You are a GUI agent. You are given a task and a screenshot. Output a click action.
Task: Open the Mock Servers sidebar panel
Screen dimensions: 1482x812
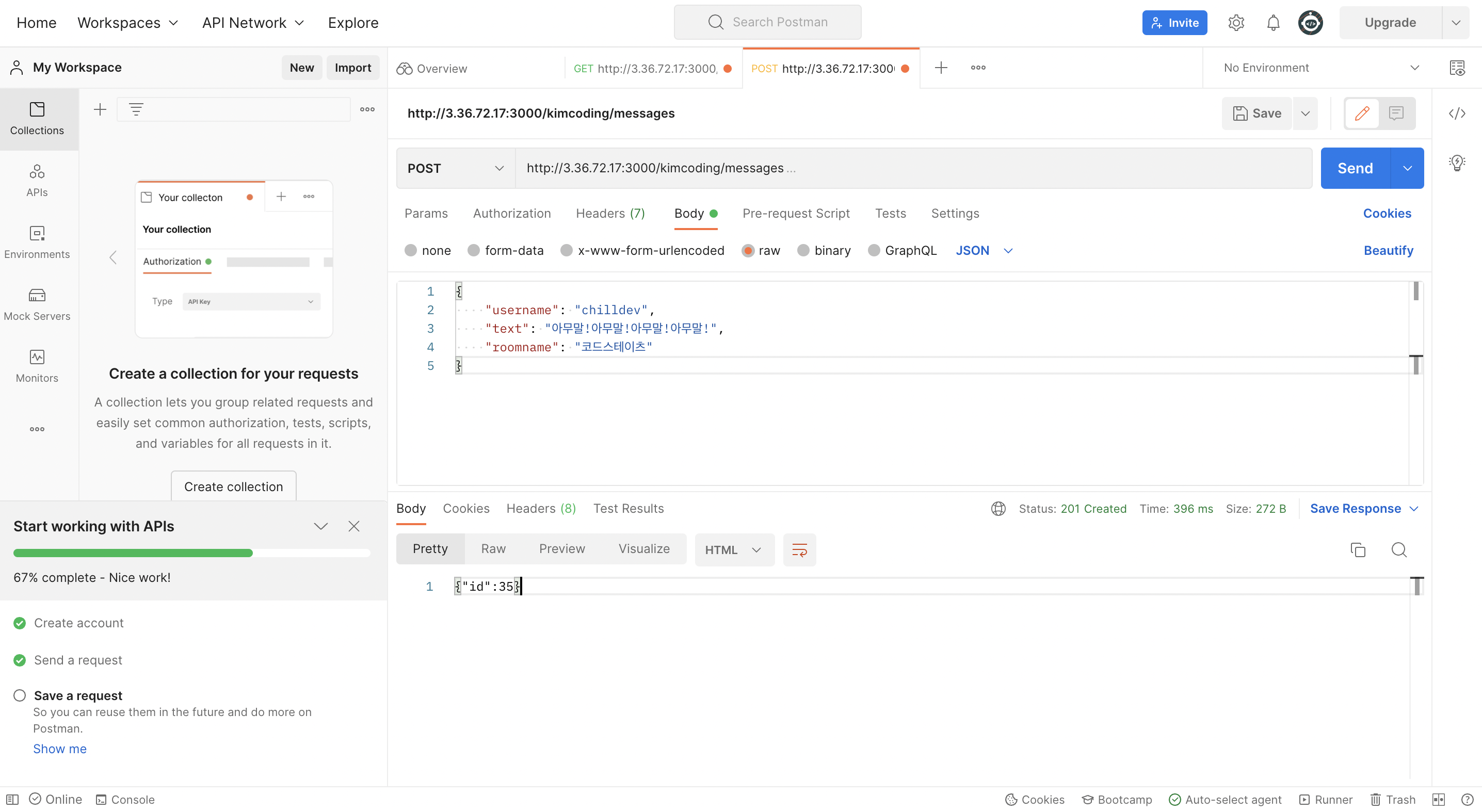pos(37,304)
